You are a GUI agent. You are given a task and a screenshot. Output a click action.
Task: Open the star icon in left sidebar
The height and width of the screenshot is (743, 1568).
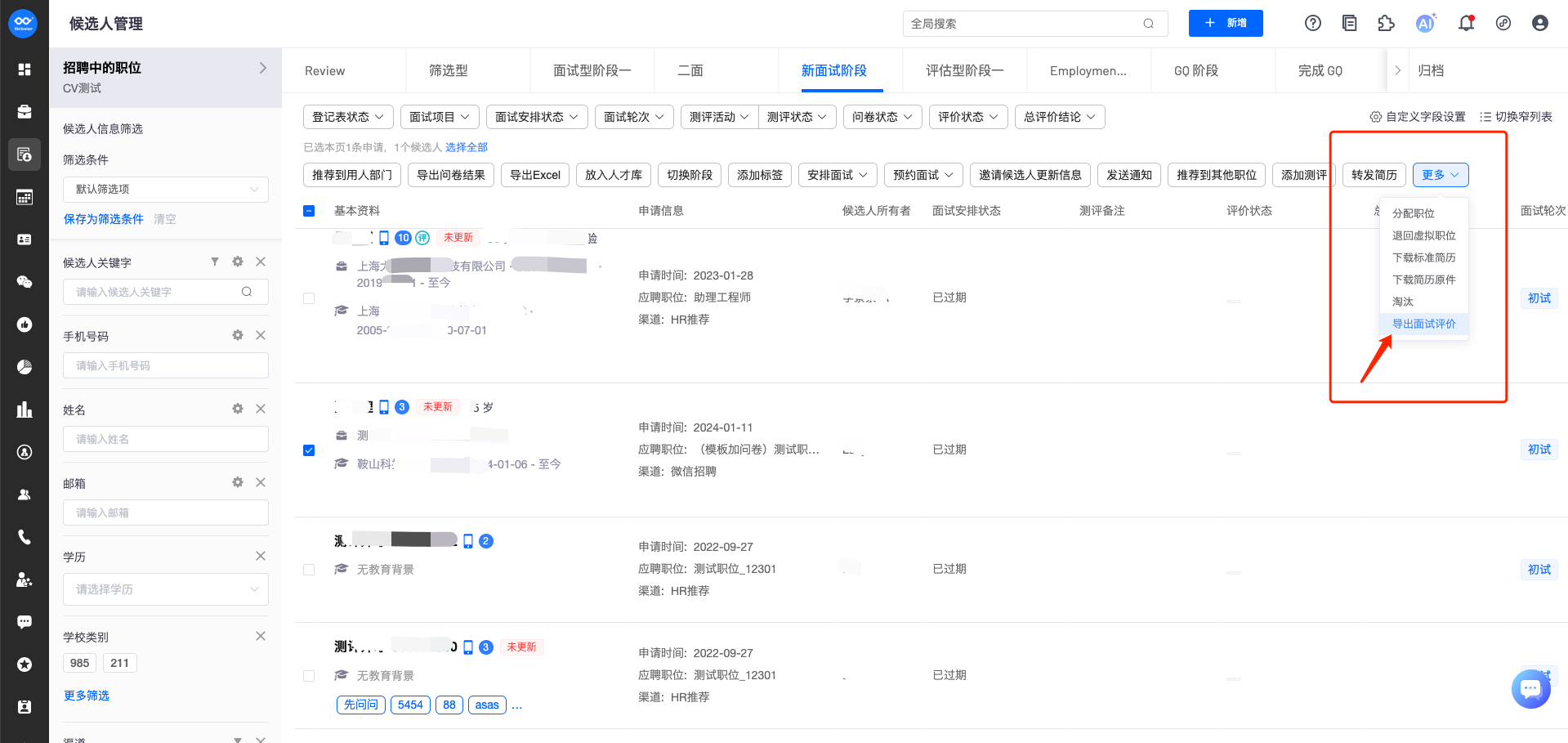[x=25, y=665]
